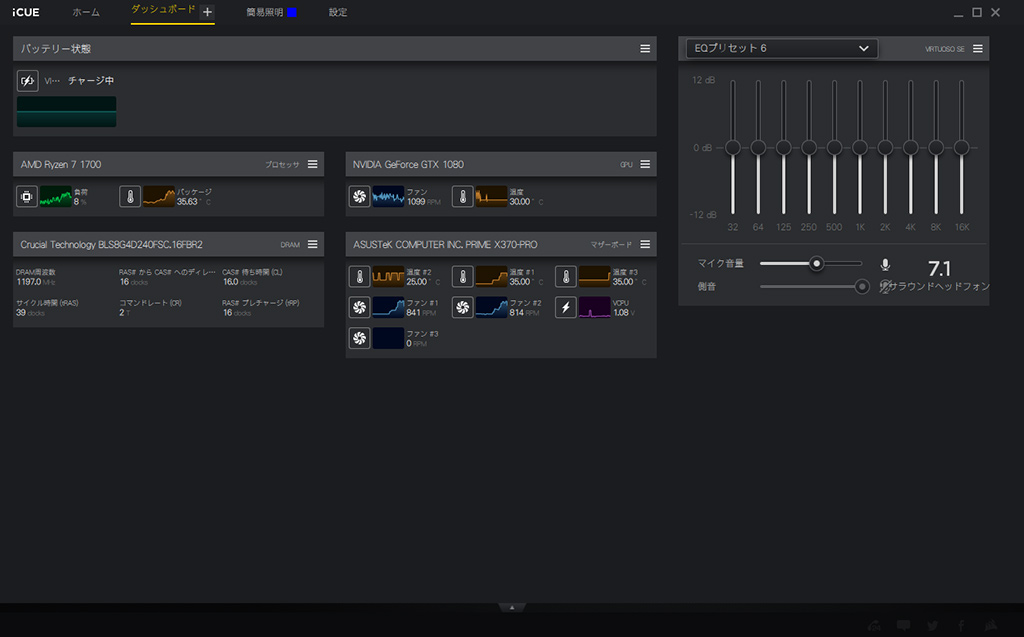Screen dimensions: 1024x637
Task: Open the EQプリセット 6 dropdown
Action: (x=782, y=48)
